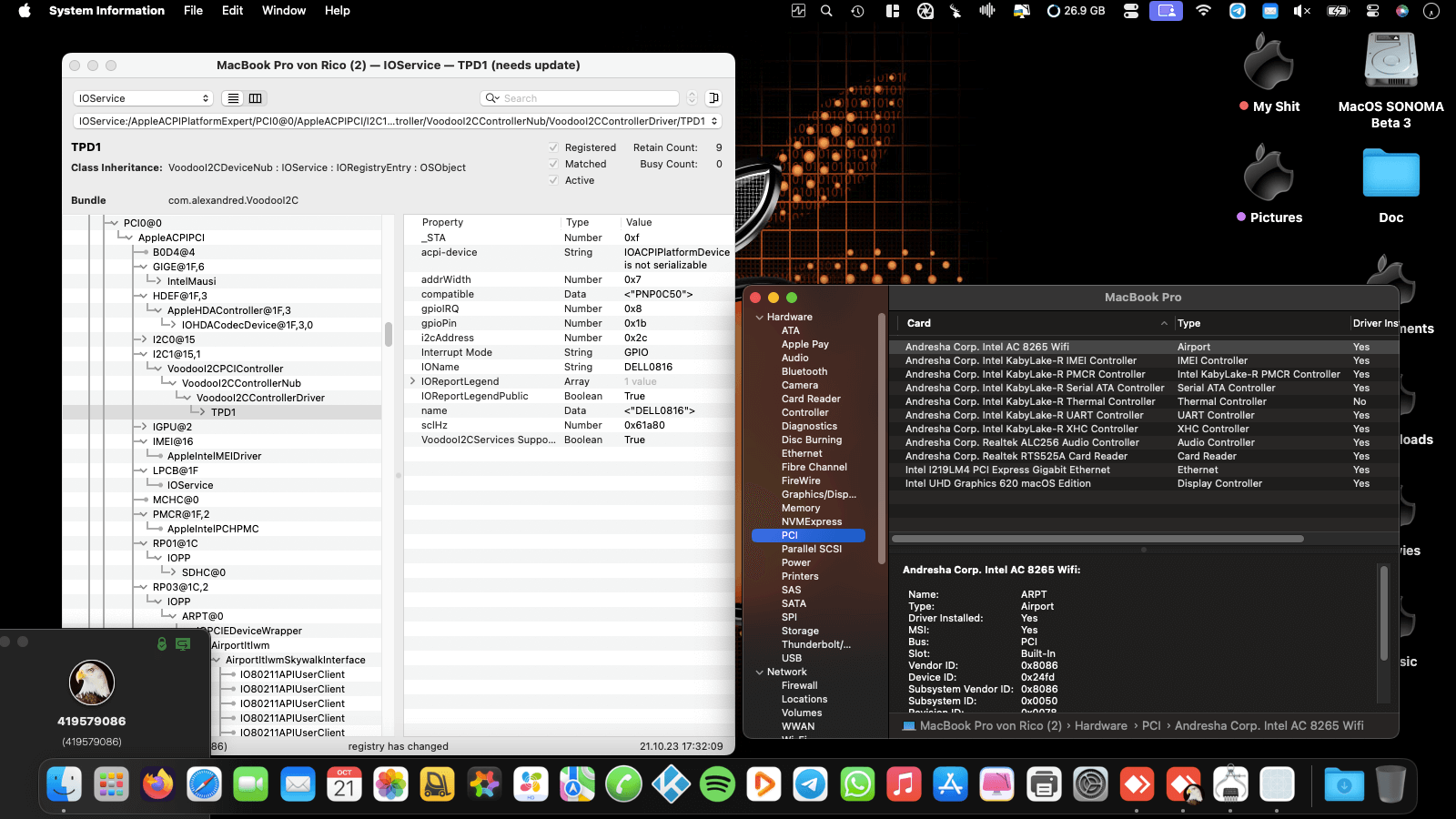This screenshot has height=819, width=1456.
Task: Open Launchpad from the Dock
Action: 111,784
